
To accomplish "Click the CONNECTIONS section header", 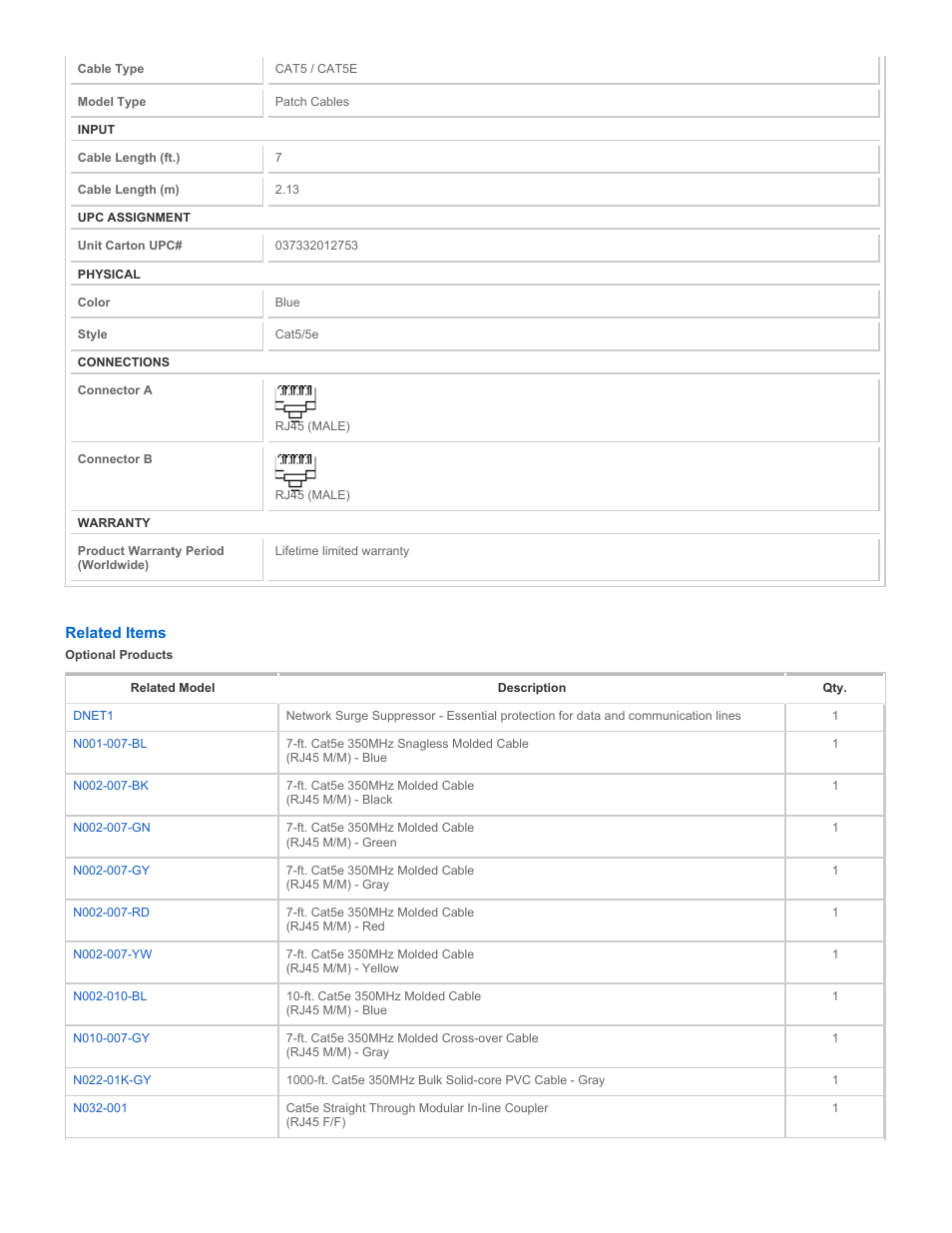I will 124,362.
